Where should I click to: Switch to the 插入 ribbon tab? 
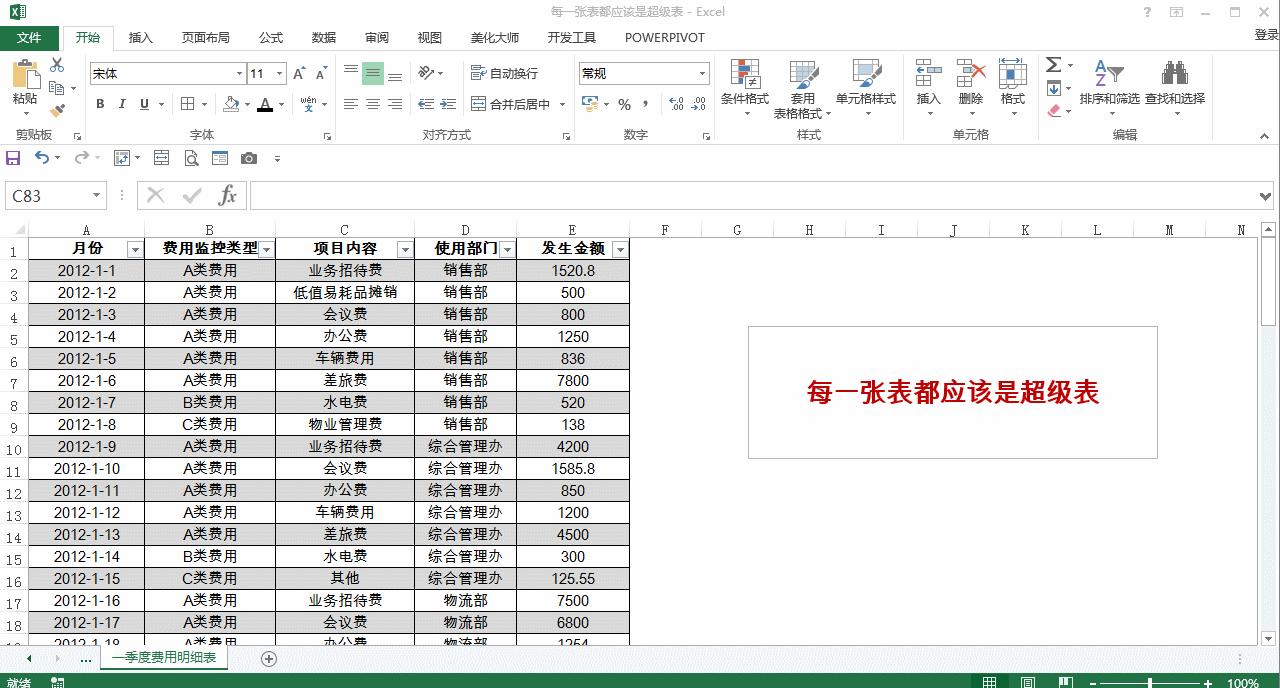(x=140, y=38)
